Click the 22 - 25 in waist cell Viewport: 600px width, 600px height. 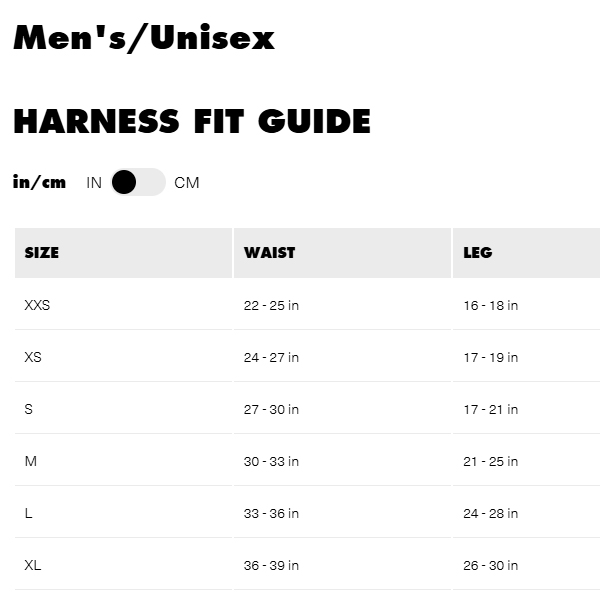point(271,305)
